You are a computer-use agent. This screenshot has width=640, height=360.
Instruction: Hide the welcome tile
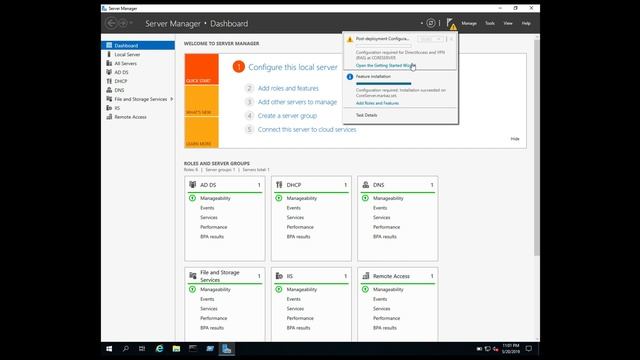pos(515,139)
